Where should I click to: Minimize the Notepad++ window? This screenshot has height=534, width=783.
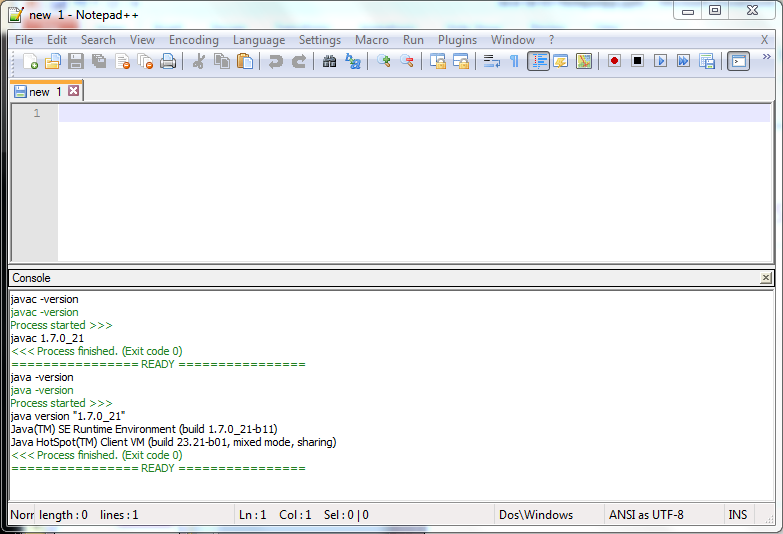[x=688, y=11]
